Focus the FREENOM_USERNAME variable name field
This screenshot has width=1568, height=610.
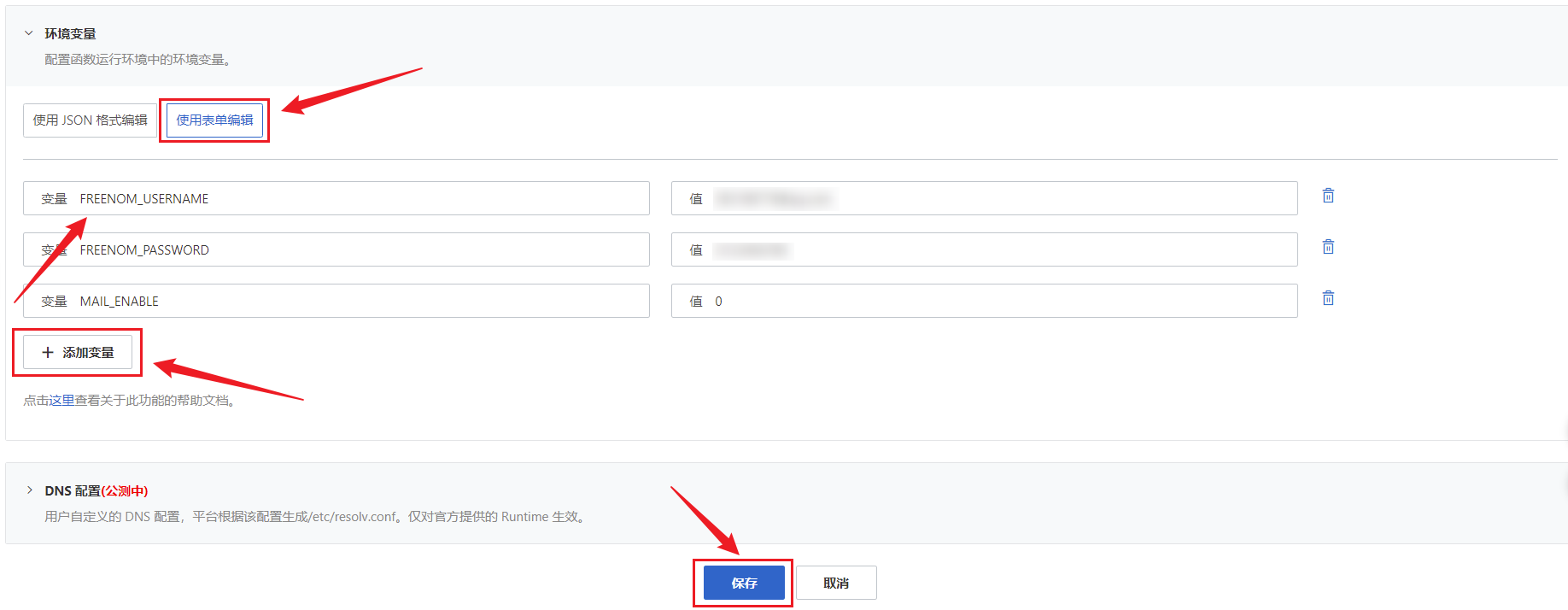(x=336, y=198)
